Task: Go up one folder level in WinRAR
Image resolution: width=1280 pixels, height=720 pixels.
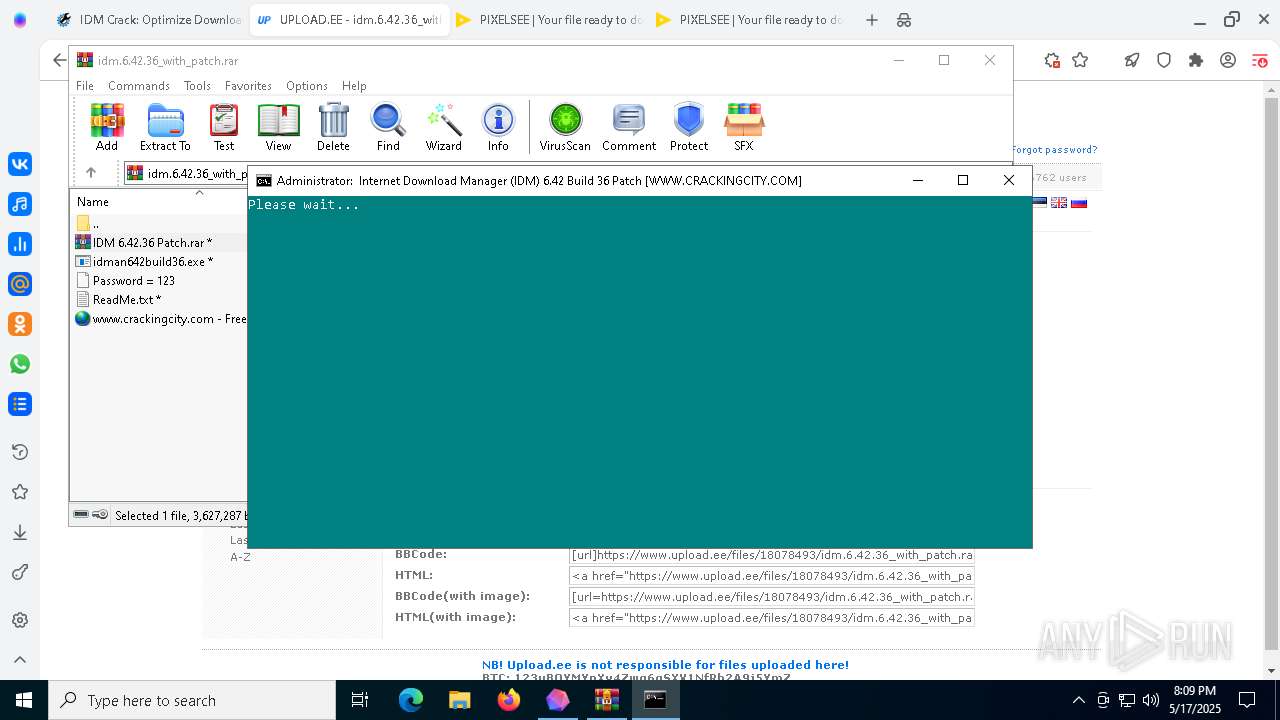Action: pyautogui.click(x=91, y=173)
